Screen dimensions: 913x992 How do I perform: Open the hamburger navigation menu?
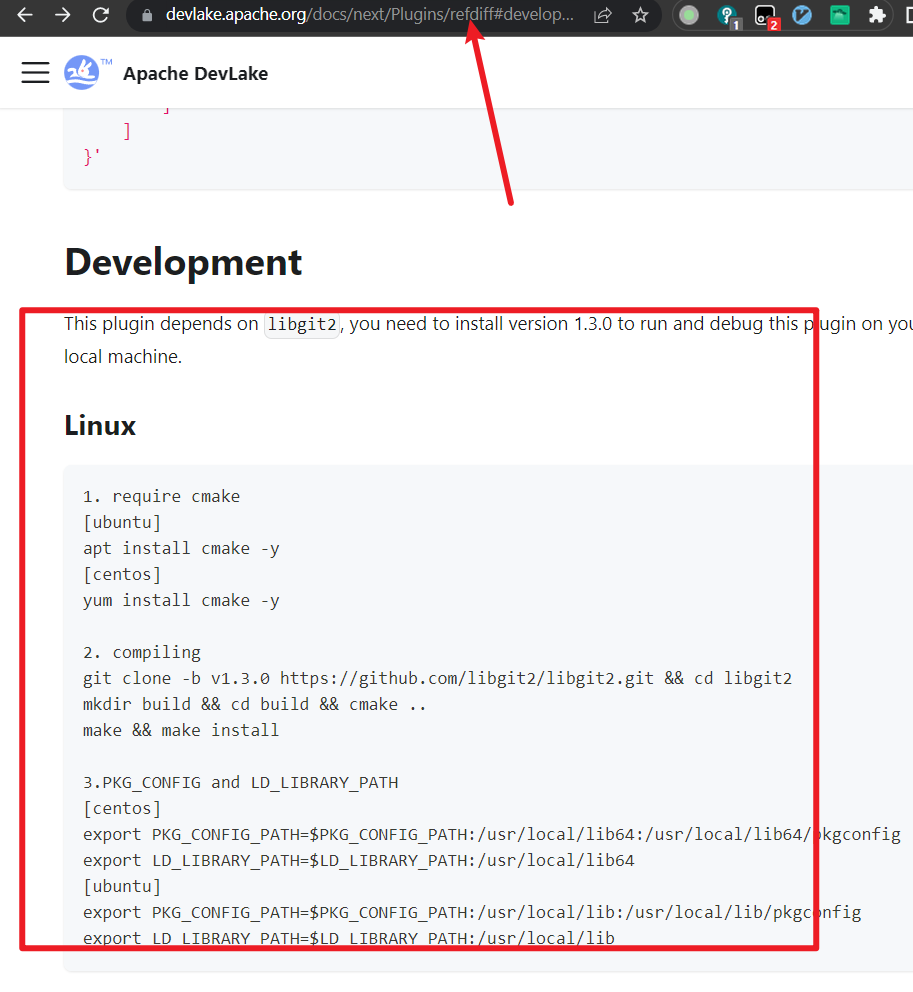[35, 73]
